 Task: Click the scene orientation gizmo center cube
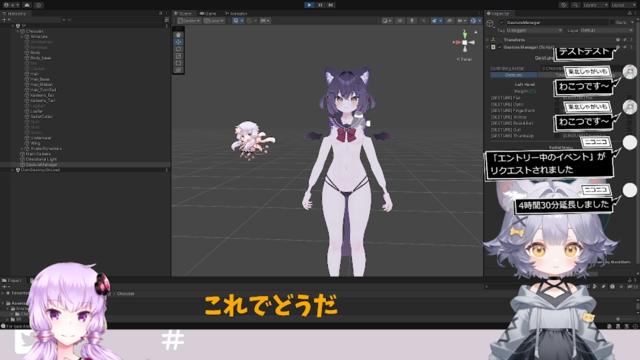click(x=464, y=42)
